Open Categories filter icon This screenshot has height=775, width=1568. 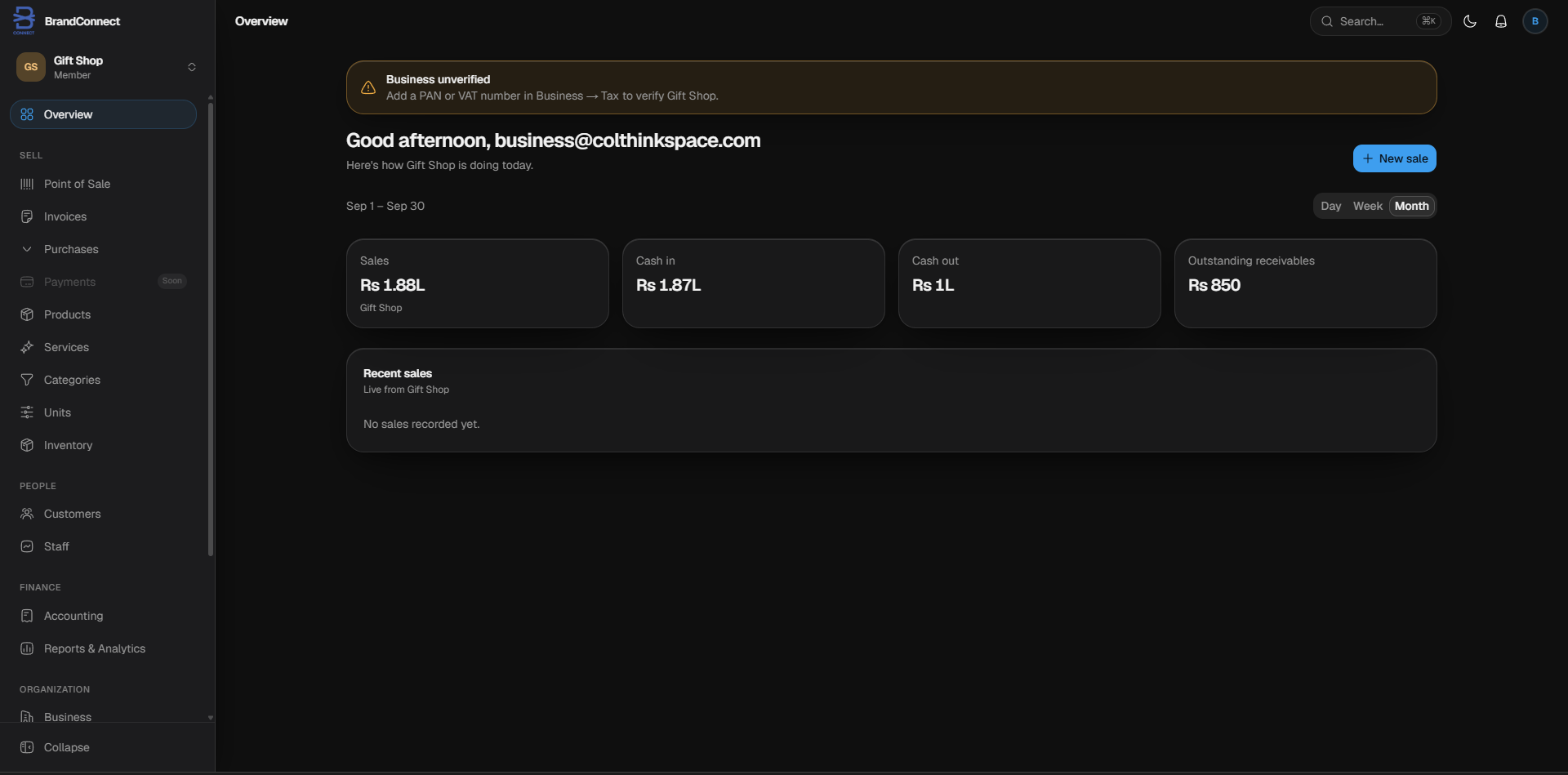[x=27, y=380]
